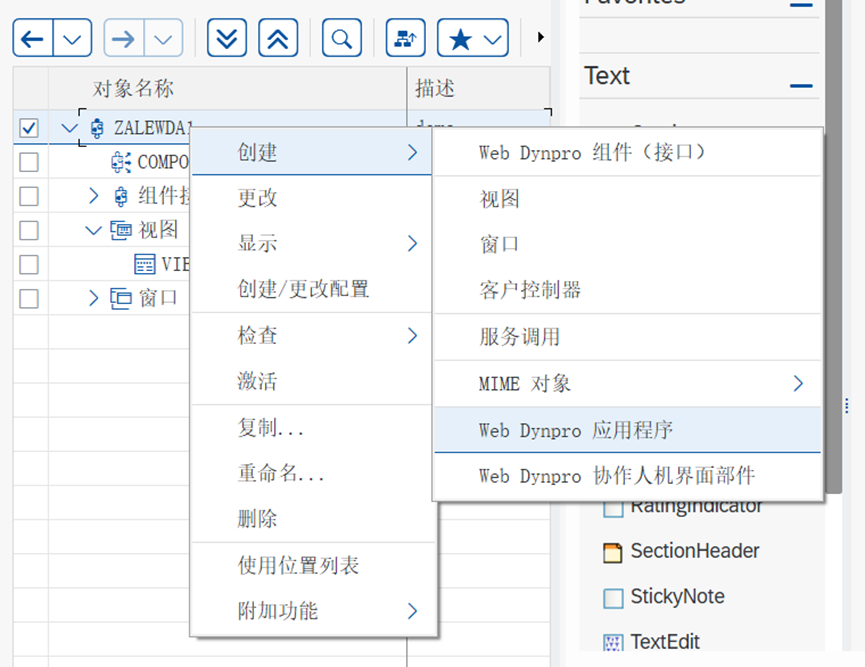Viewport: 865px width, 667px height.
Task: Open the back history dropdown arrow
Action: tap(72, 38)
